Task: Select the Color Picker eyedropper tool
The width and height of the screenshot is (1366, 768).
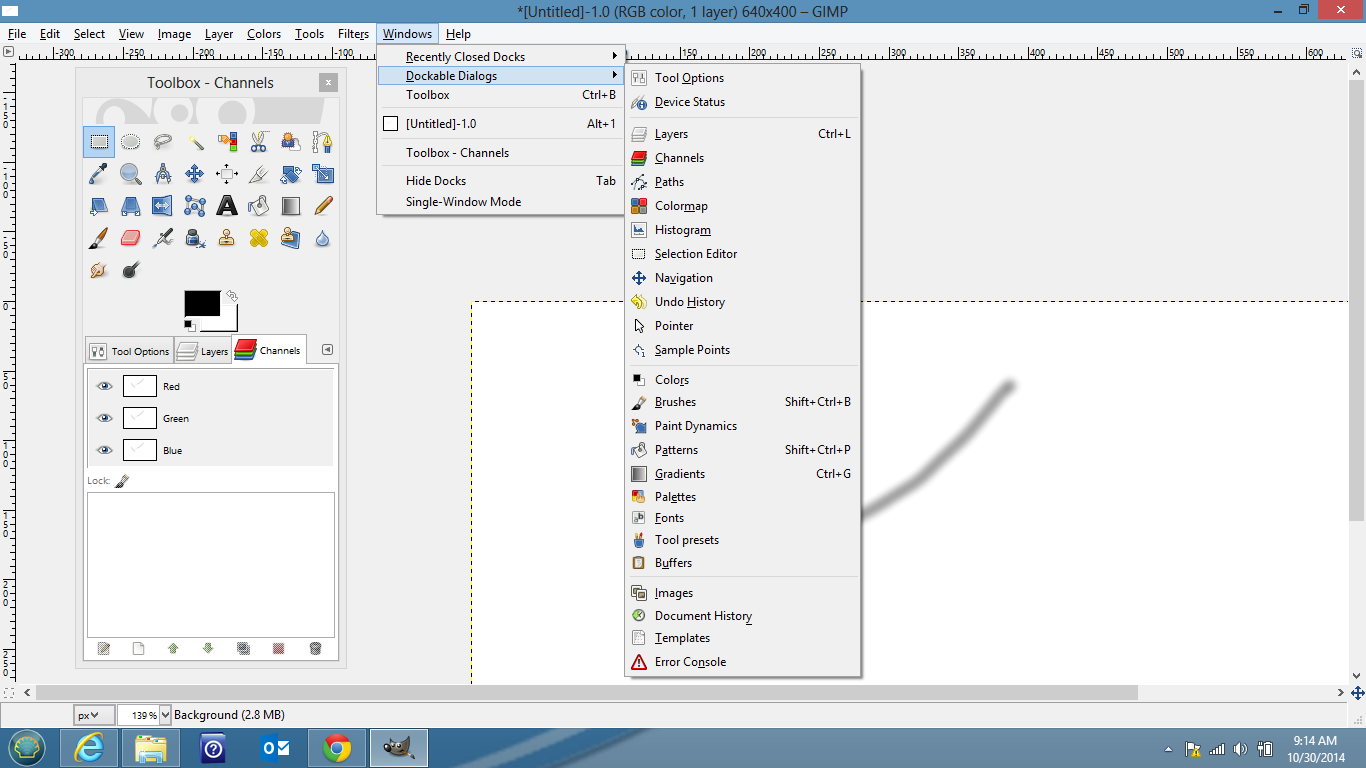Action: coord(99,174)
